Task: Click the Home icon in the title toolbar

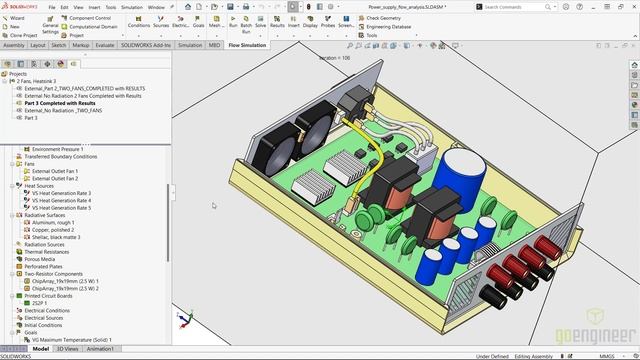Action: coord(188,7)
